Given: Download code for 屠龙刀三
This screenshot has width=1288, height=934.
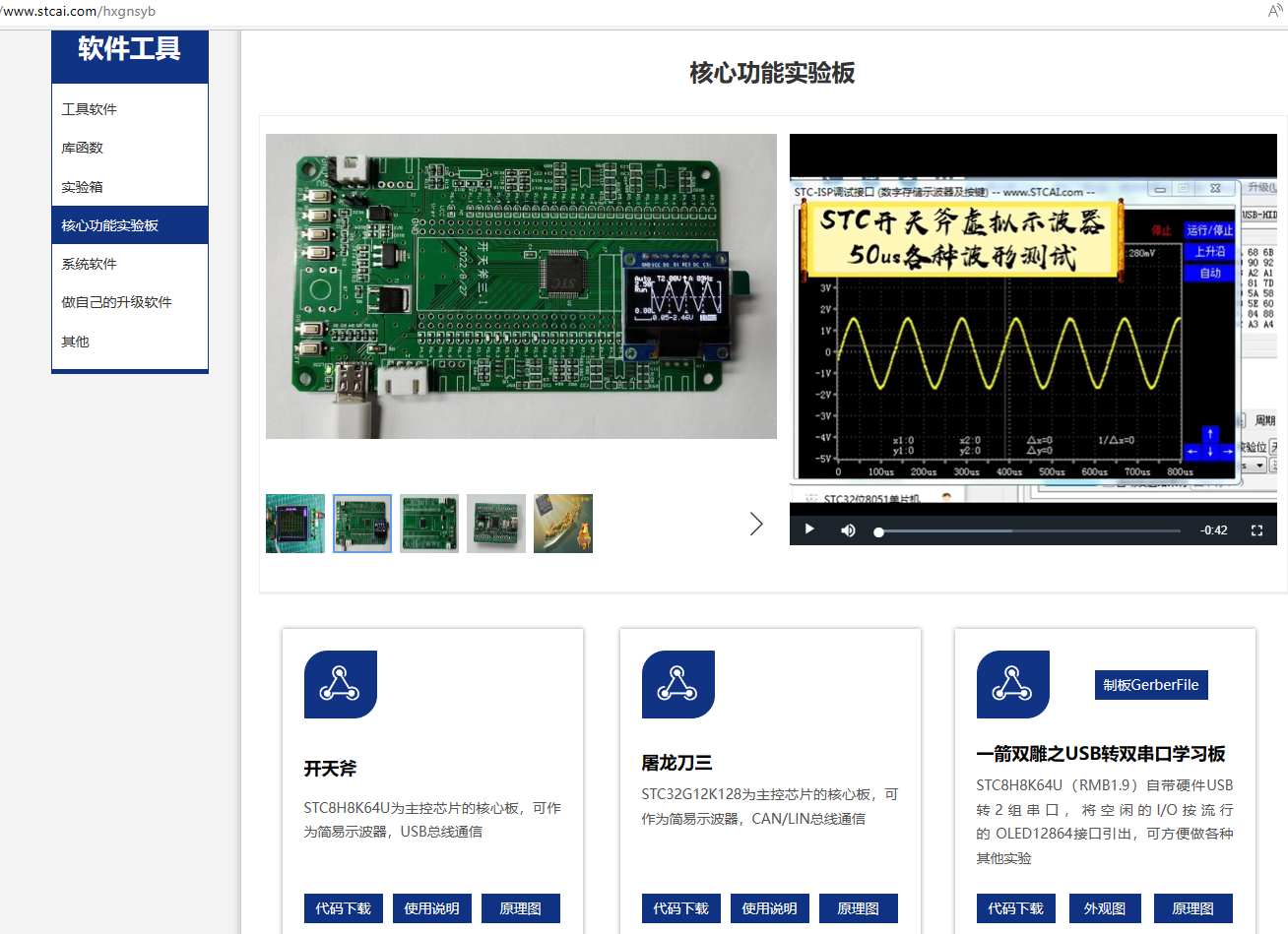Looking at the screenshot, I should pos(681,908).
